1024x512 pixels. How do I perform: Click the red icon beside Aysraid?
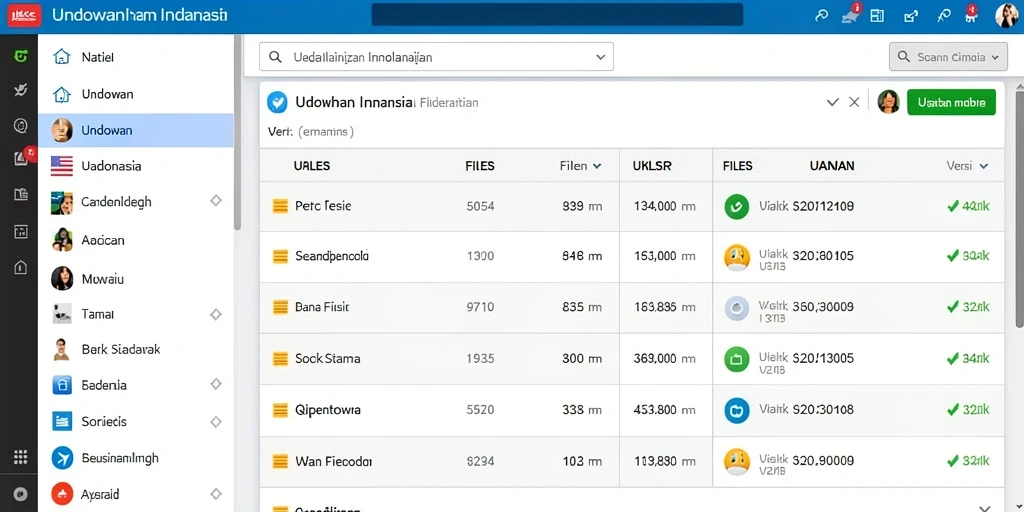[x=62, y=494]
